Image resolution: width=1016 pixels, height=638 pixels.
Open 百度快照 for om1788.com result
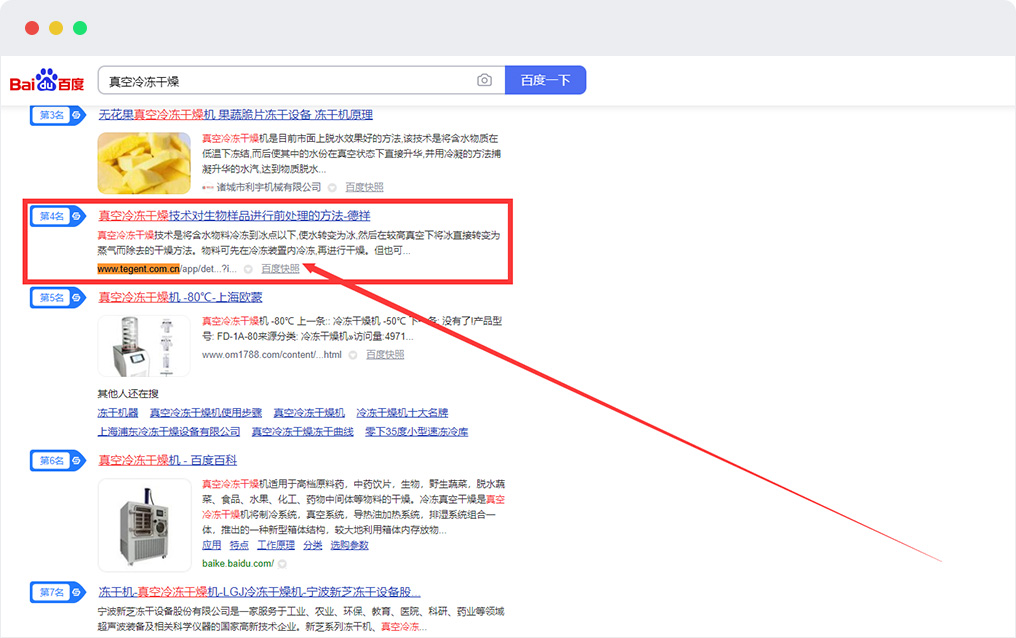click(385, 355)
